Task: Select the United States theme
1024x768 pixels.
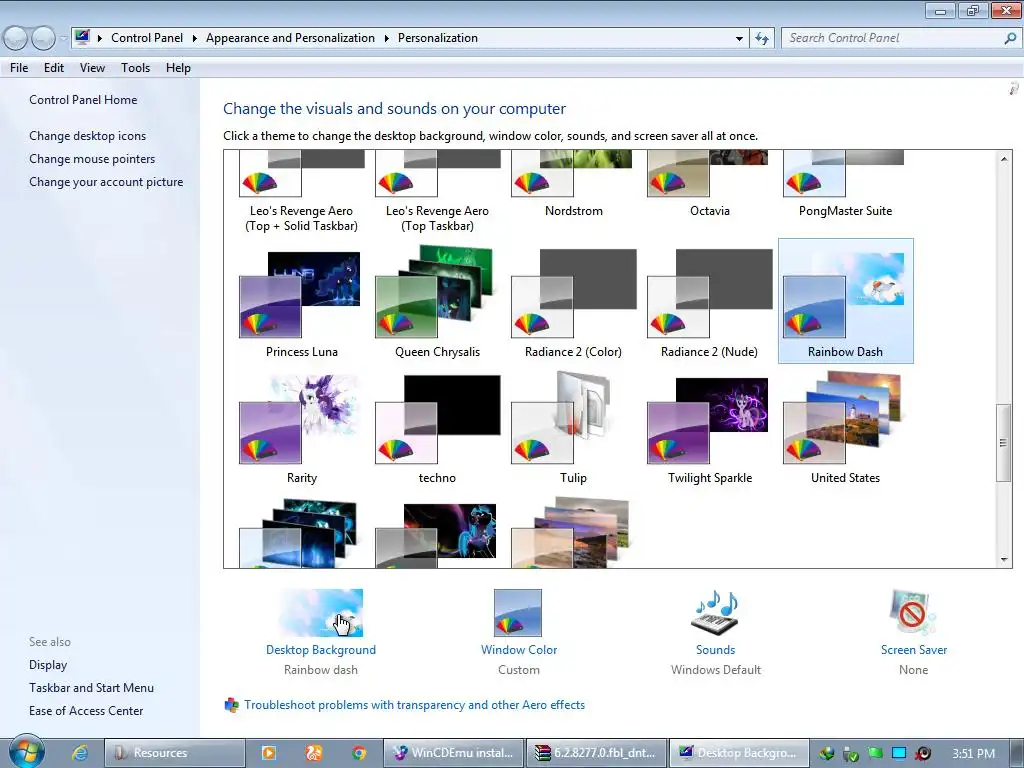Action: (x=845, y=428)
